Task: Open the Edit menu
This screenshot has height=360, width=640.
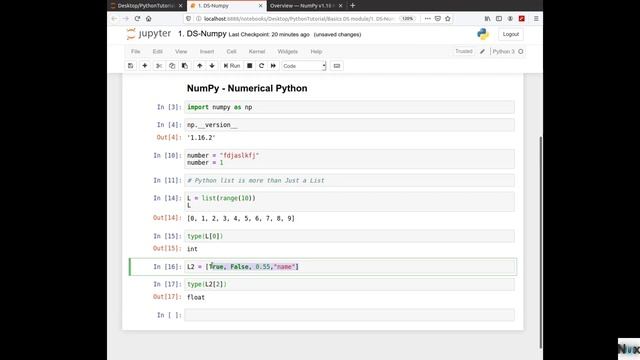Action: click(158, 51)
